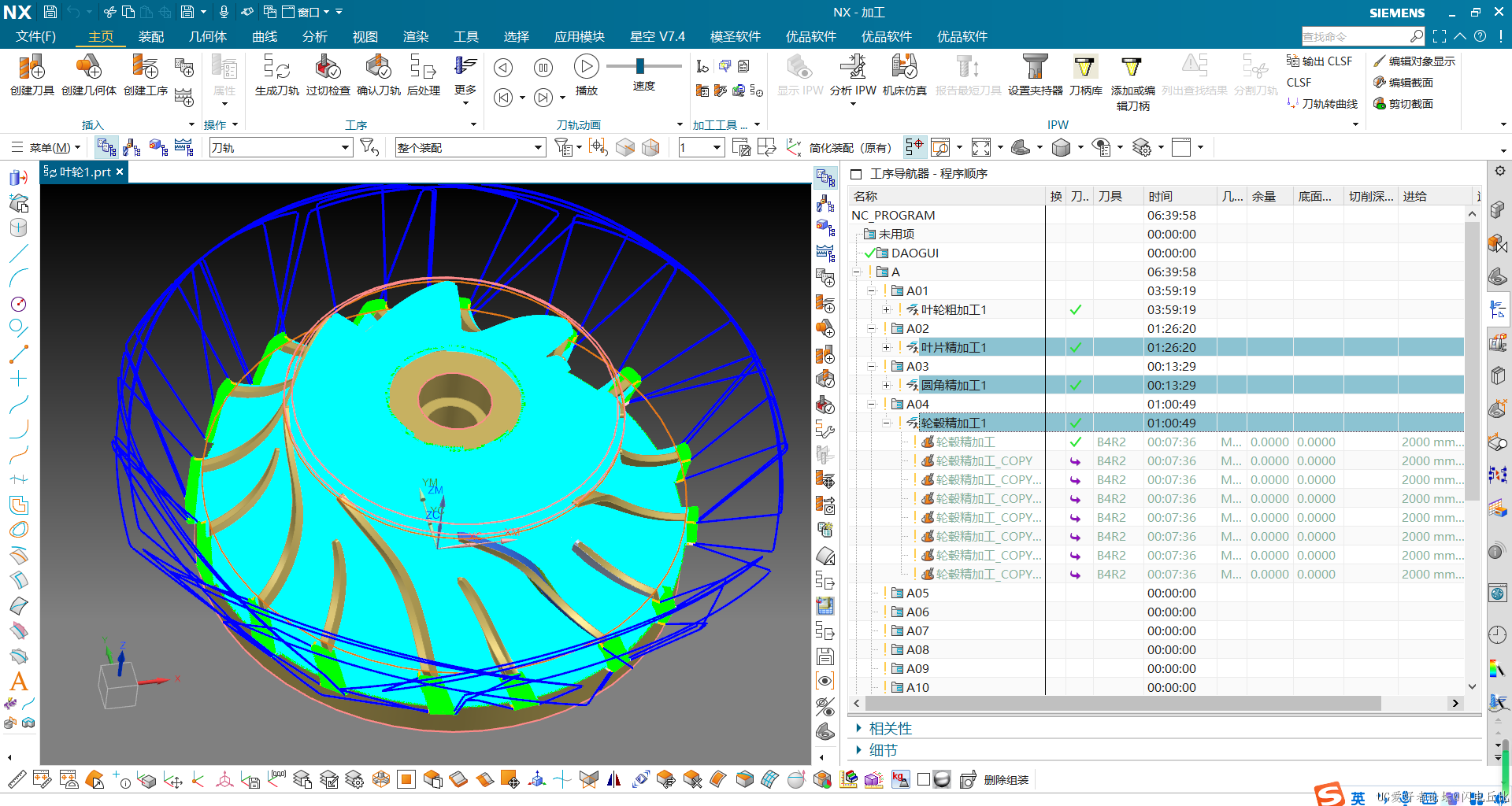Pause the tool path animation
Viewport: 1512px width, 806px height.
[543, 68]
